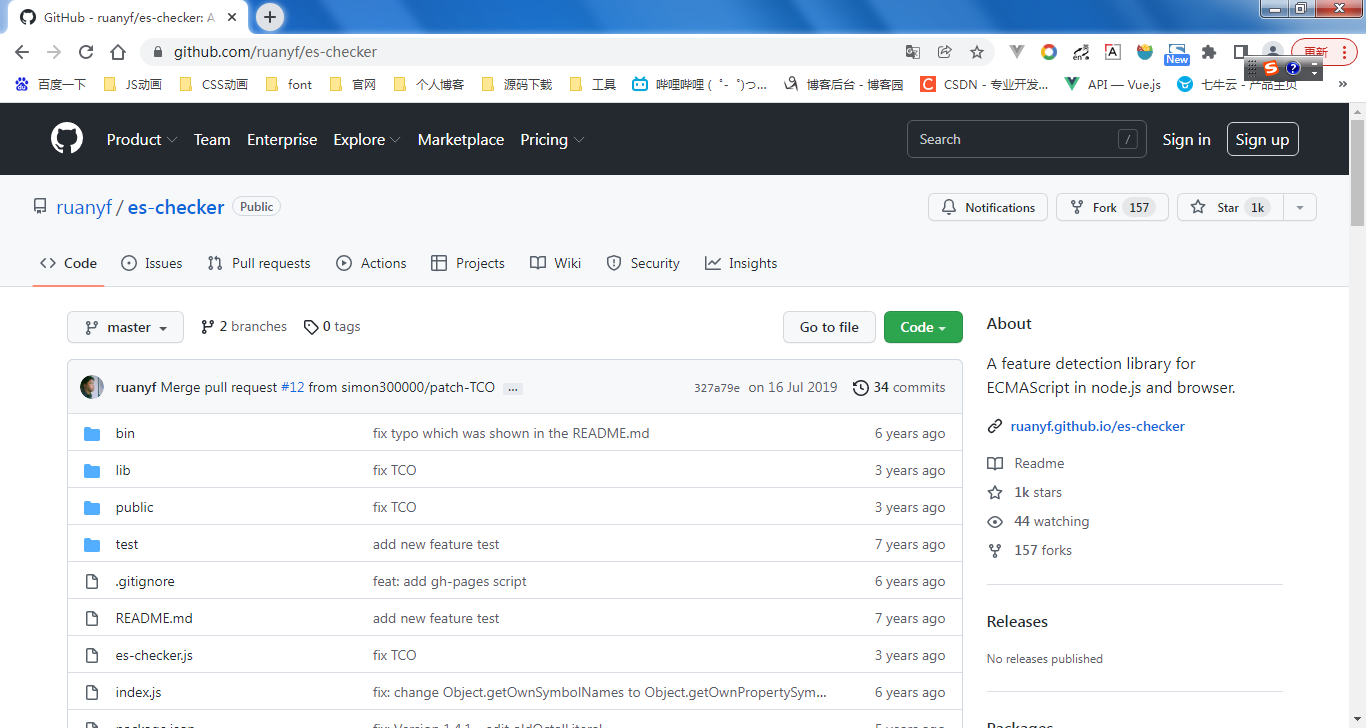This screenshot has height=728, width=1366.
Task: Star the es-checker repository
Action: (1230, 207)
